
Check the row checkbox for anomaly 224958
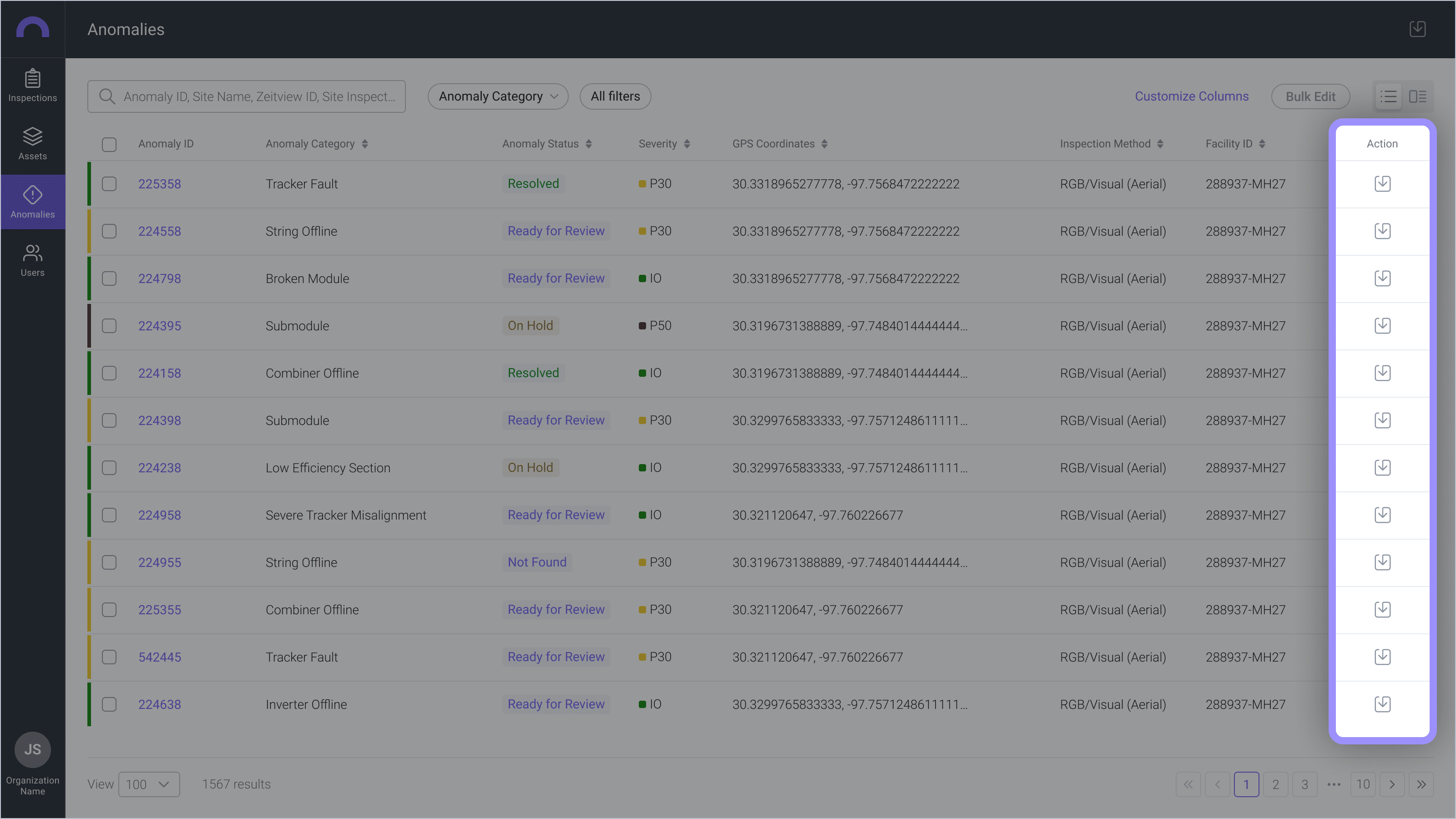coord(109,515)
